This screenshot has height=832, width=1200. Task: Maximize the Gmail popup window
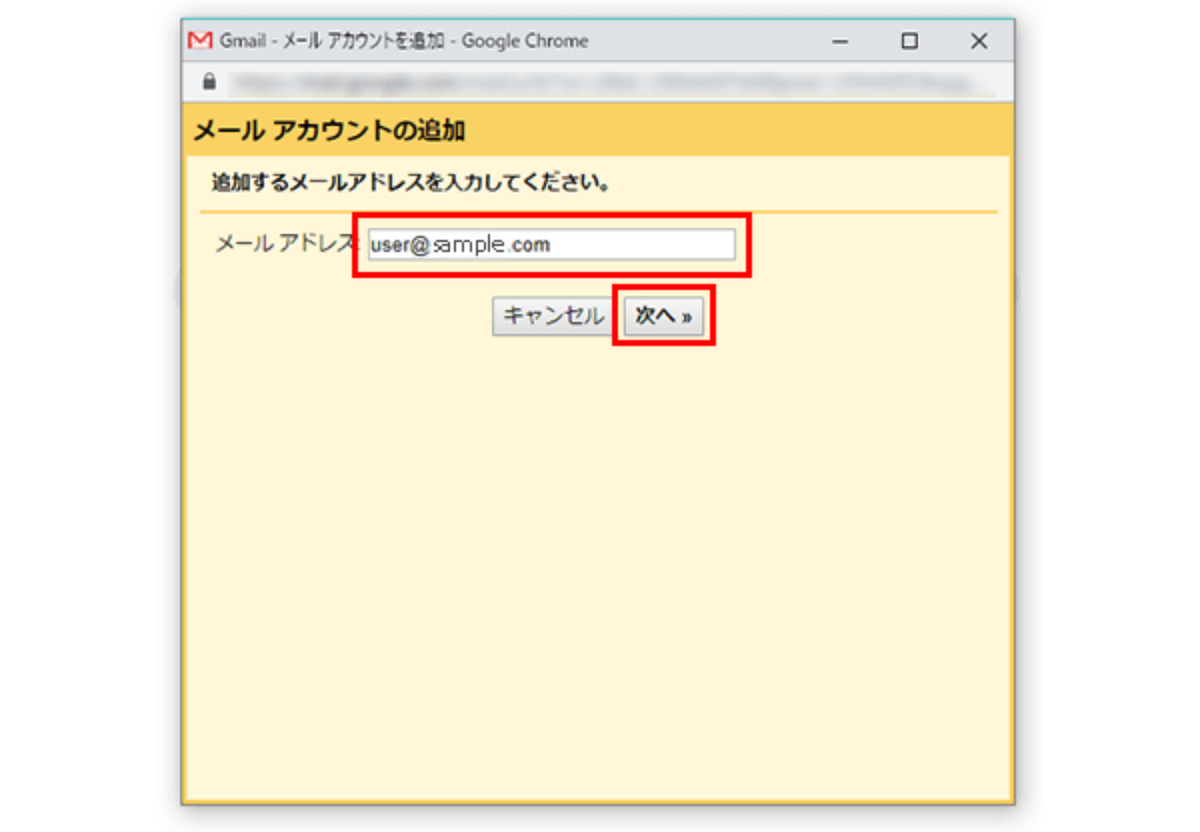click(909, 42)
